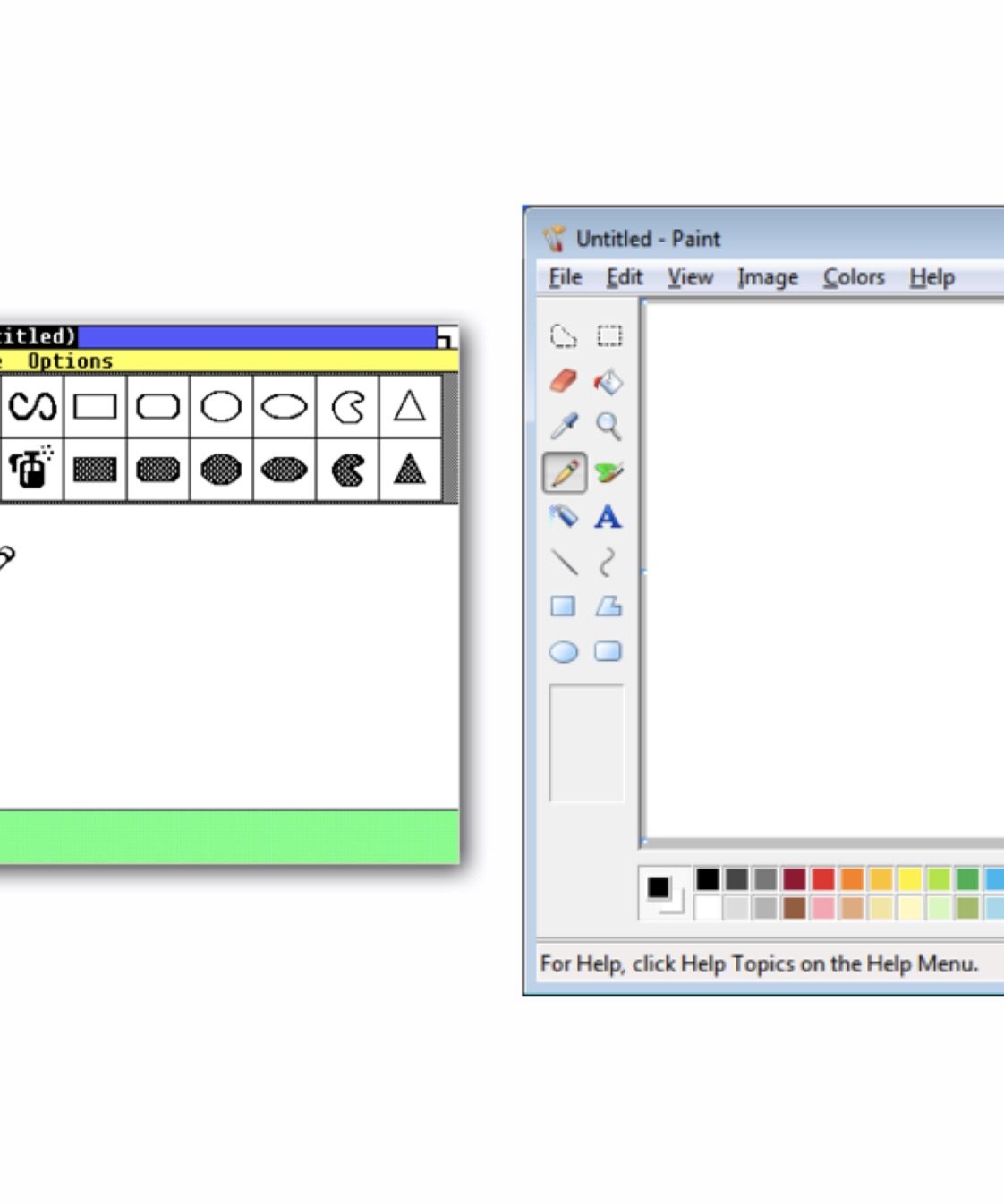Pick the Fill With Color bucket tool
Screen dimensions: 1004x1204
point(608,382)
